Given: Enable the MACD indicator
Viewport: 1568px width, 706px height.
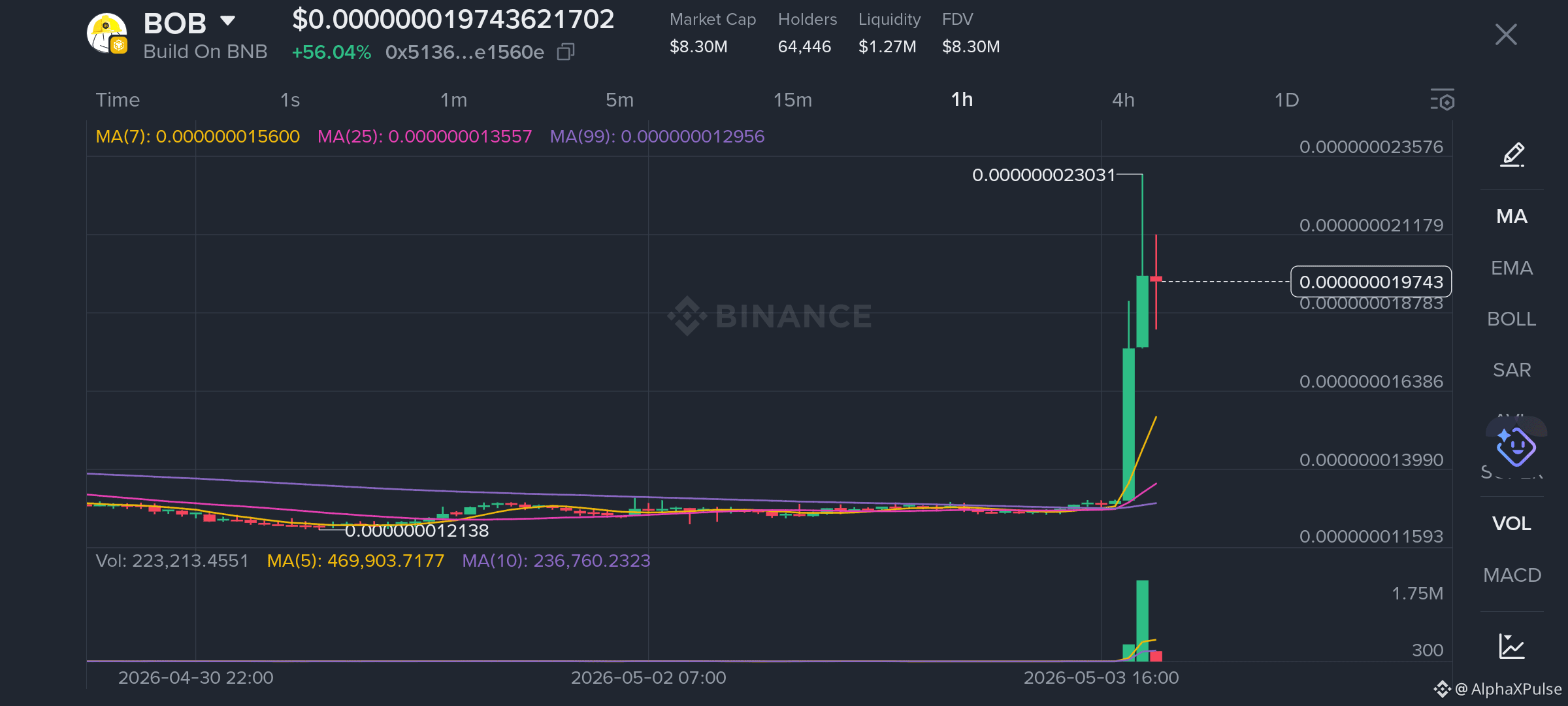Looking at the screenshot, I should (x=1512, y=575).
